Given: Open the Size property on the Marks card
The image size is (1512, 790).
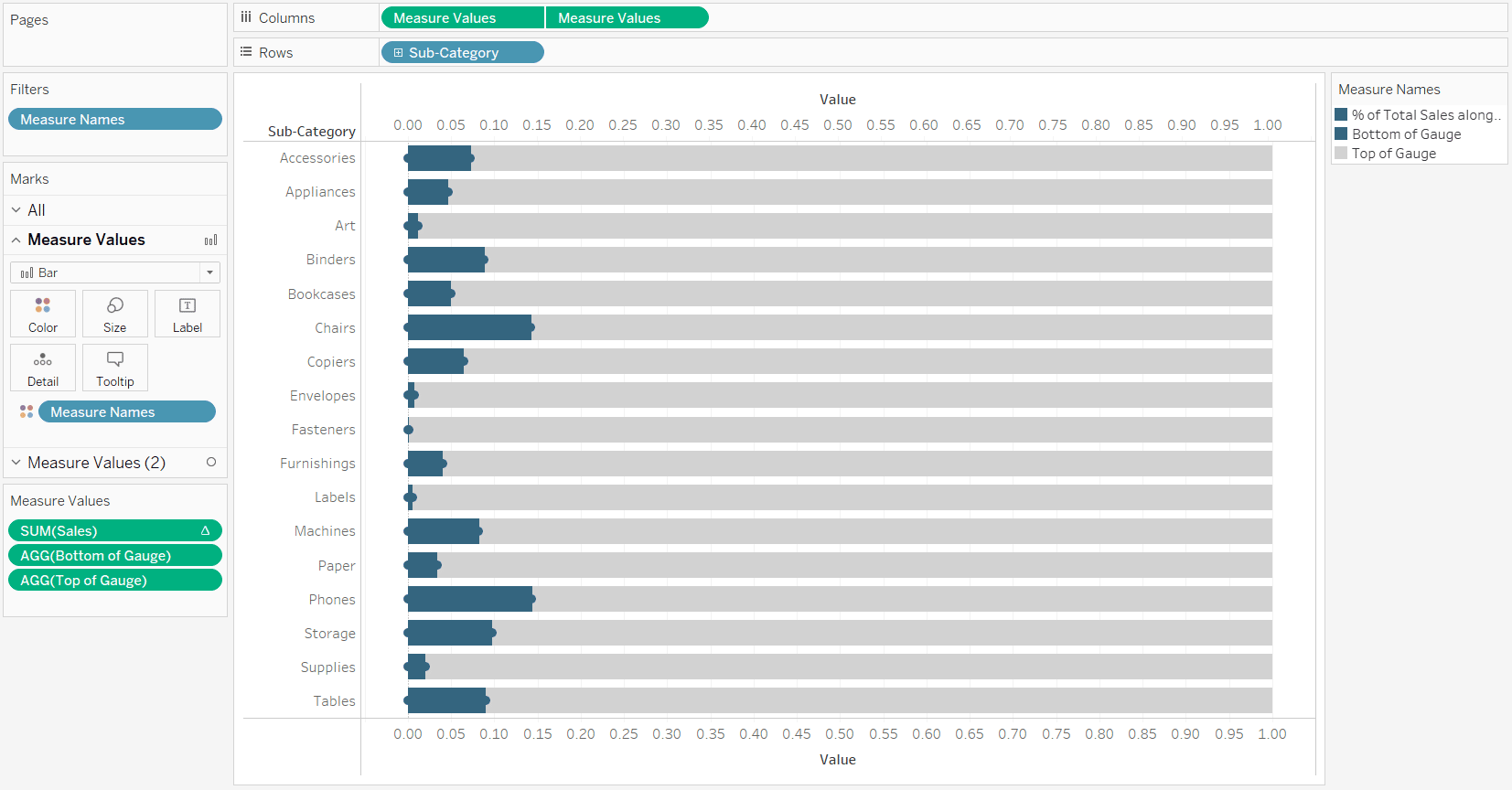Looking at the screenshot, I should (114, 314).
